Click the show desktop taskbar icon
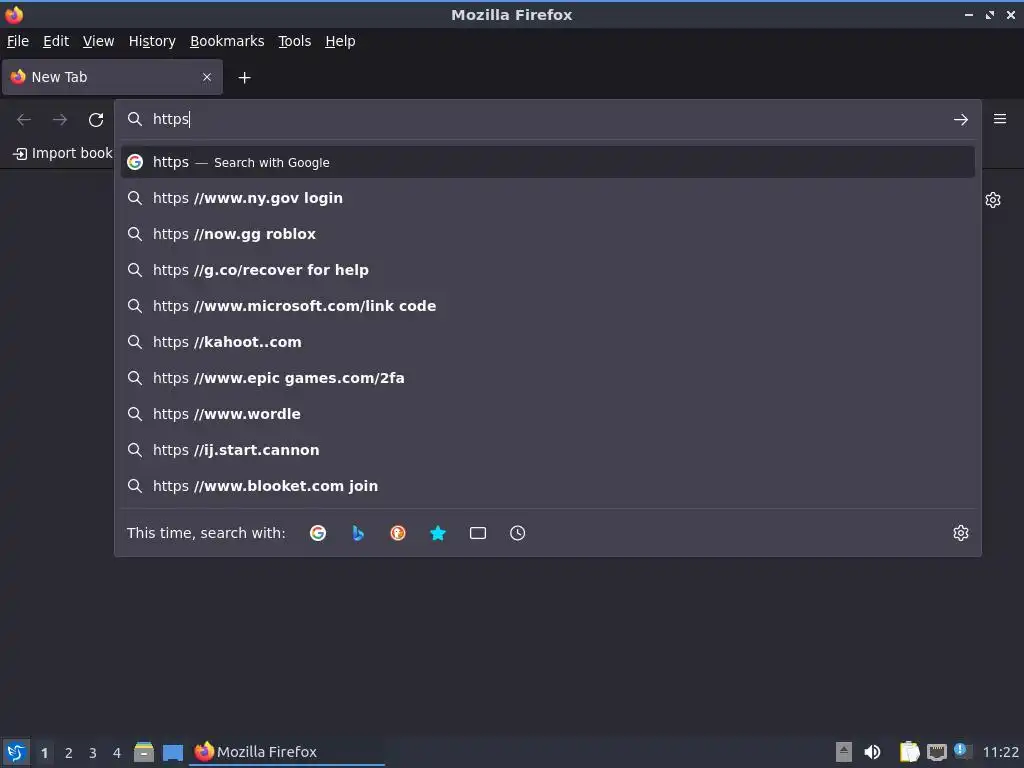Viewport: 1024px width, 768px height. pyautogui.click(x=172, y=752)
